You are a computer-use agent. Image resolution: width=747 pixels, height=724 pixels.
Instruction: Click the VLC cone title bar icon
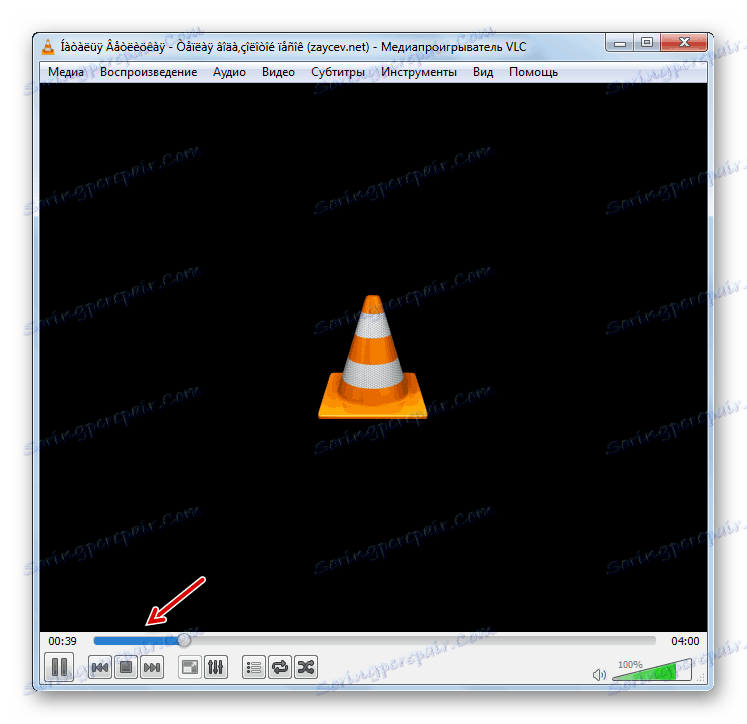(48, 47)
